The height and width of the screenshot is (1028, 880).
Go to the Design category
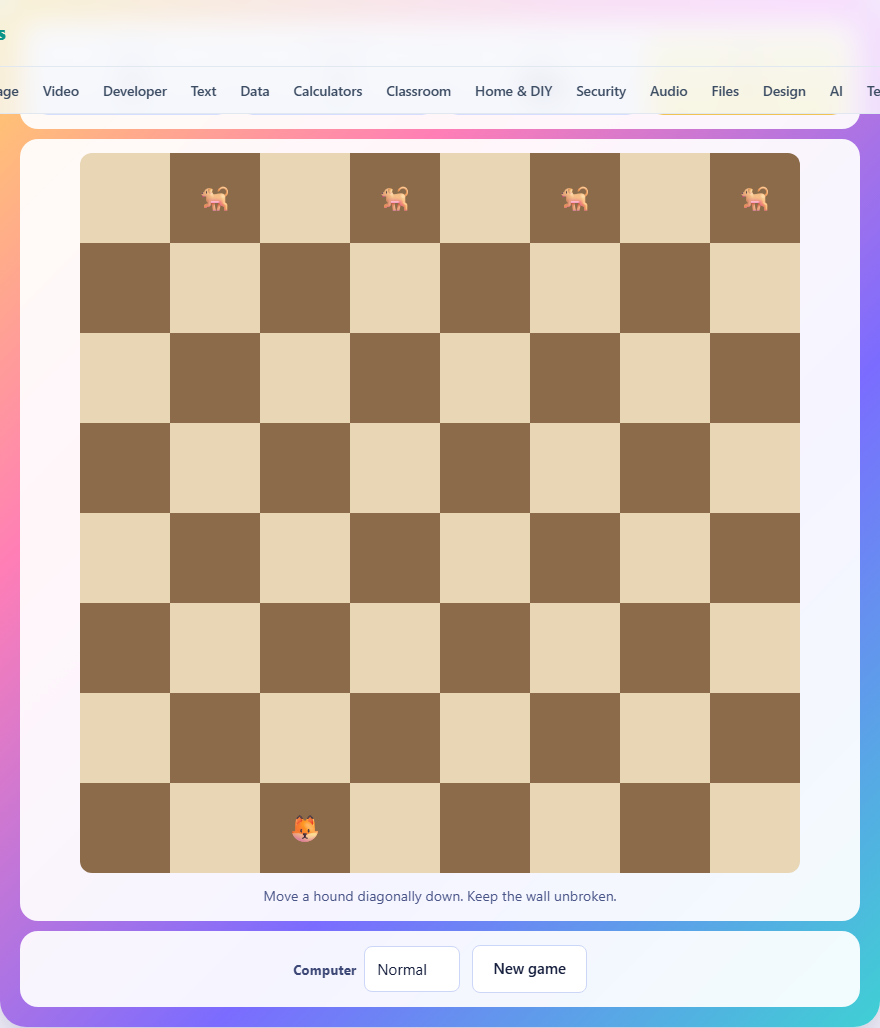784,91
